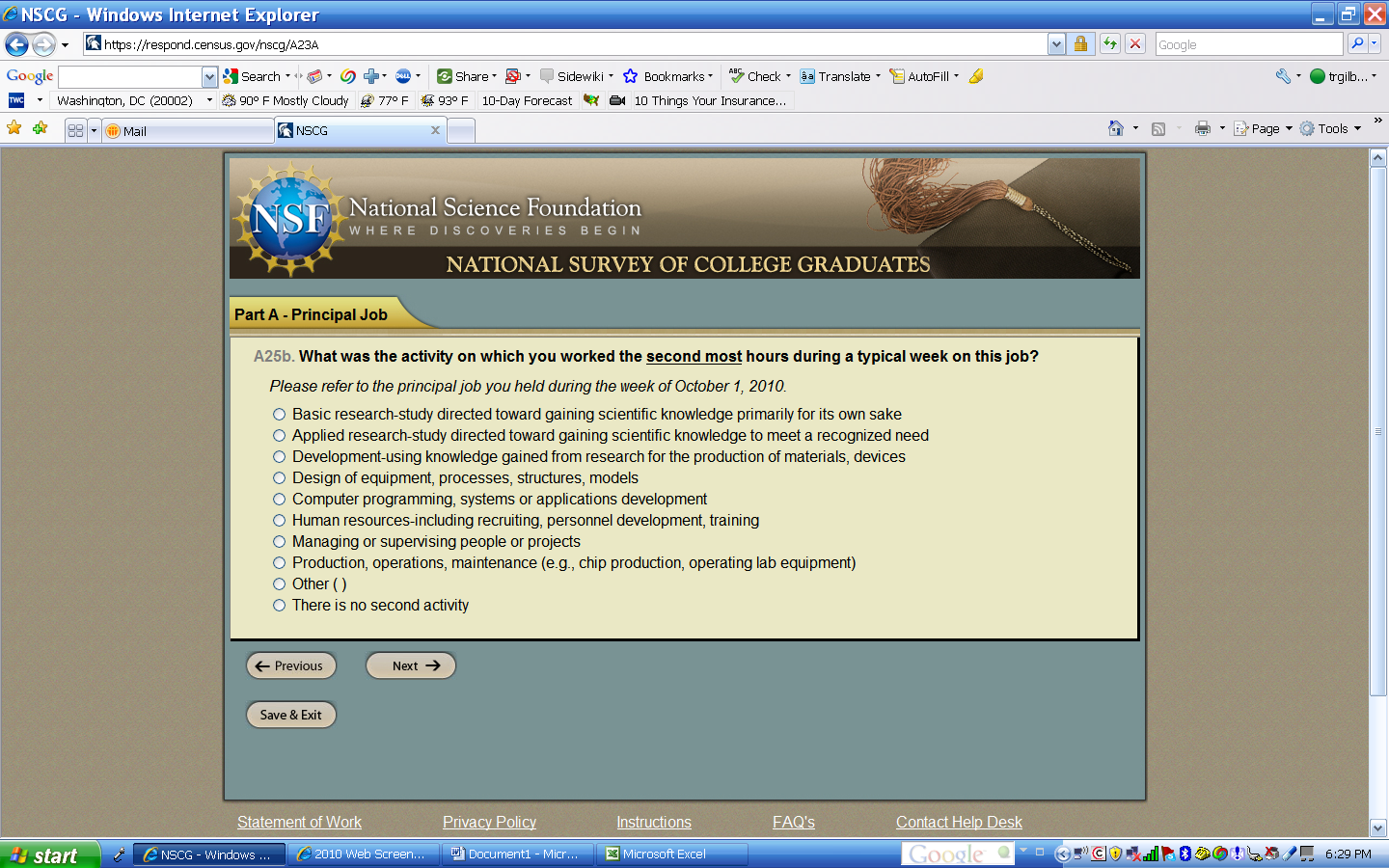Select Design of equipment radio button

279,478
